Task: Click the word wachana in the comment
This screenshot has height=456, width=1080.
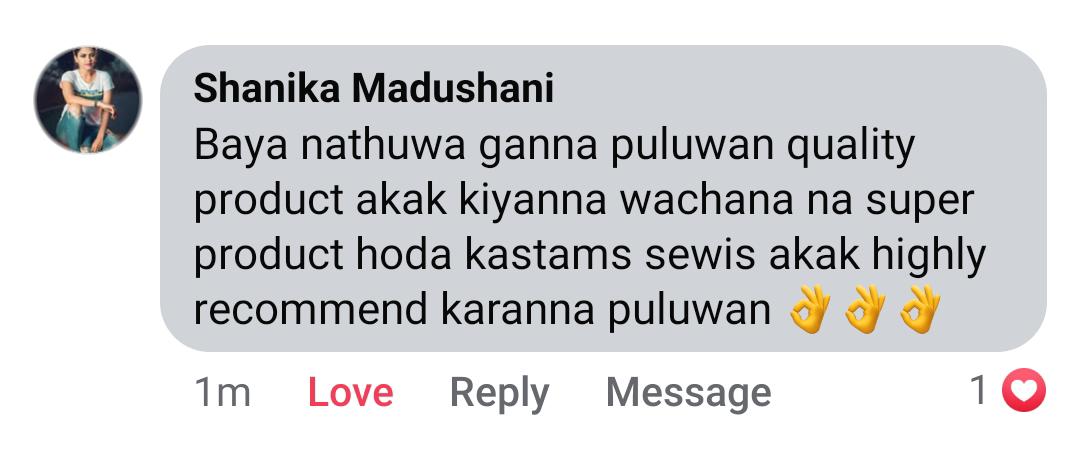Action: point(692,200)
